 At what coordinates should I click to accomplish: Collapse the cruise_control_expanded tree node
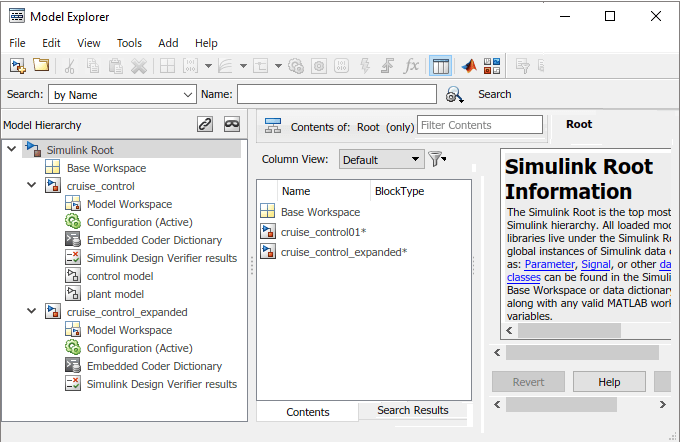tap(32, 311)
